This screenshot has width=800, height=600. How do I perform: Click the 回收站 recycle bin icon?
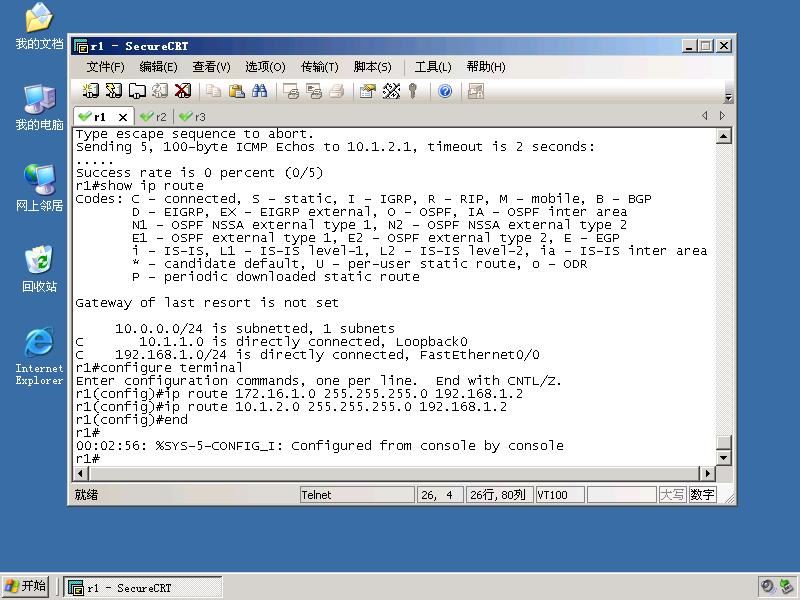coord(39,269)
